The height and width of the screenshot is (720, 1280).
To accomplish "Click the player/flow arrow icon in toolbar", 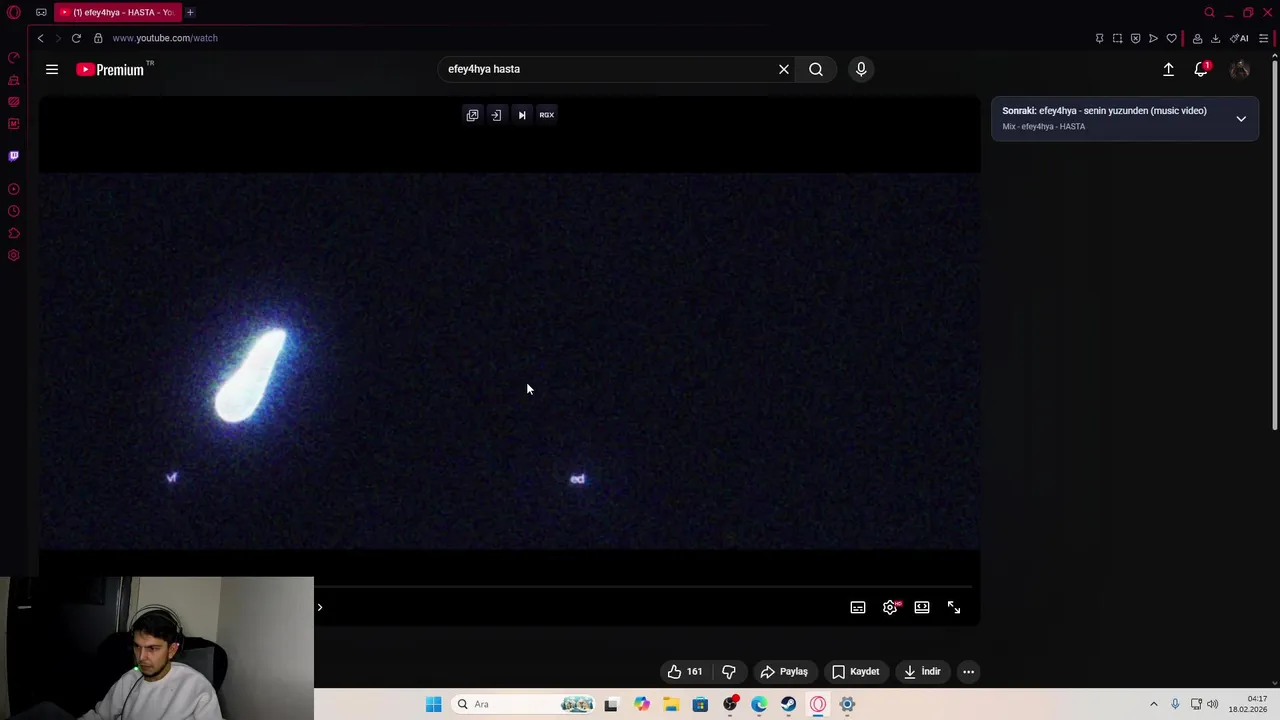I will point(1153,38).
